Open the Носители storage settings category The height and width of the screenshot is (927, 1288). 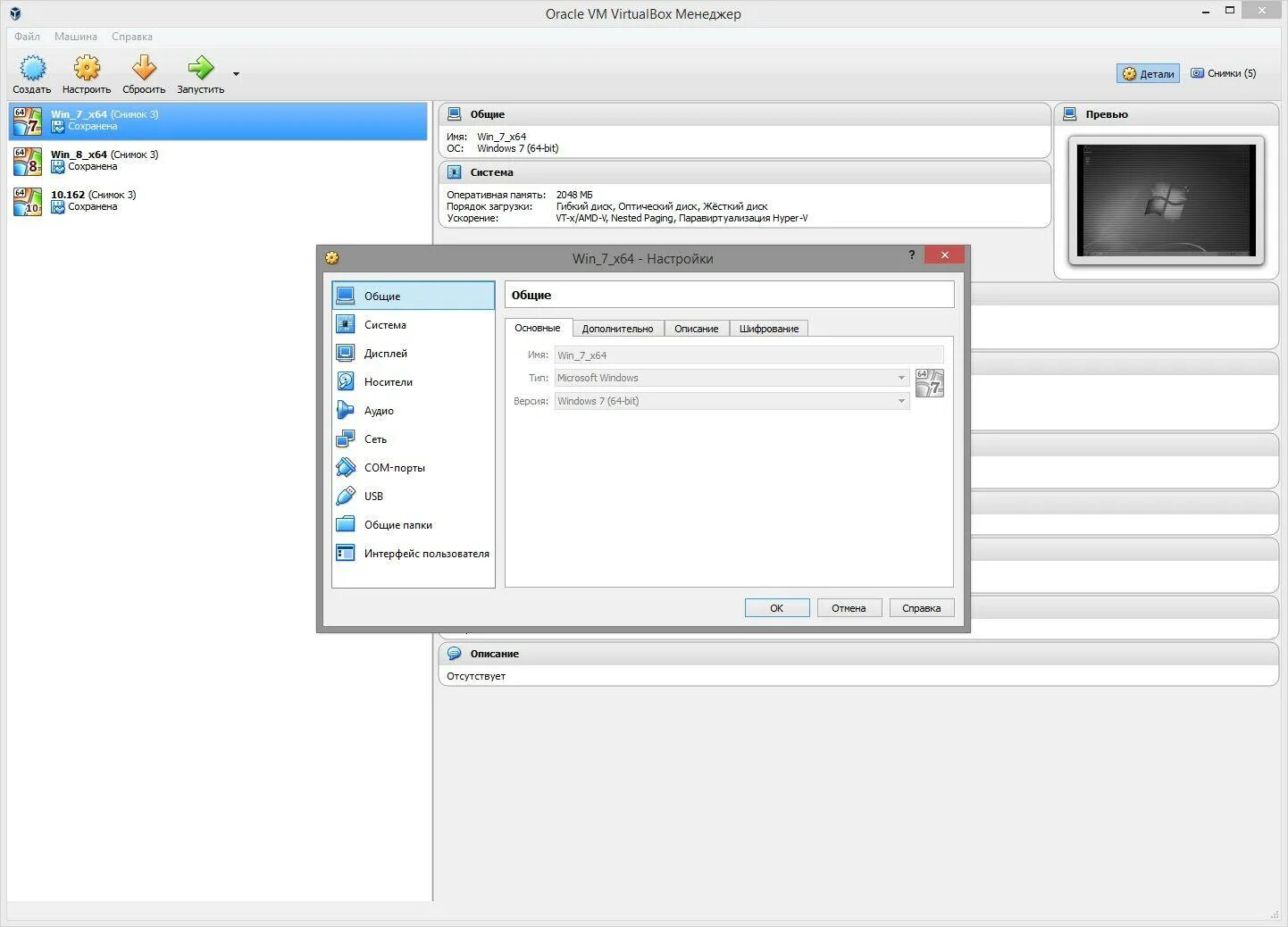414,382
